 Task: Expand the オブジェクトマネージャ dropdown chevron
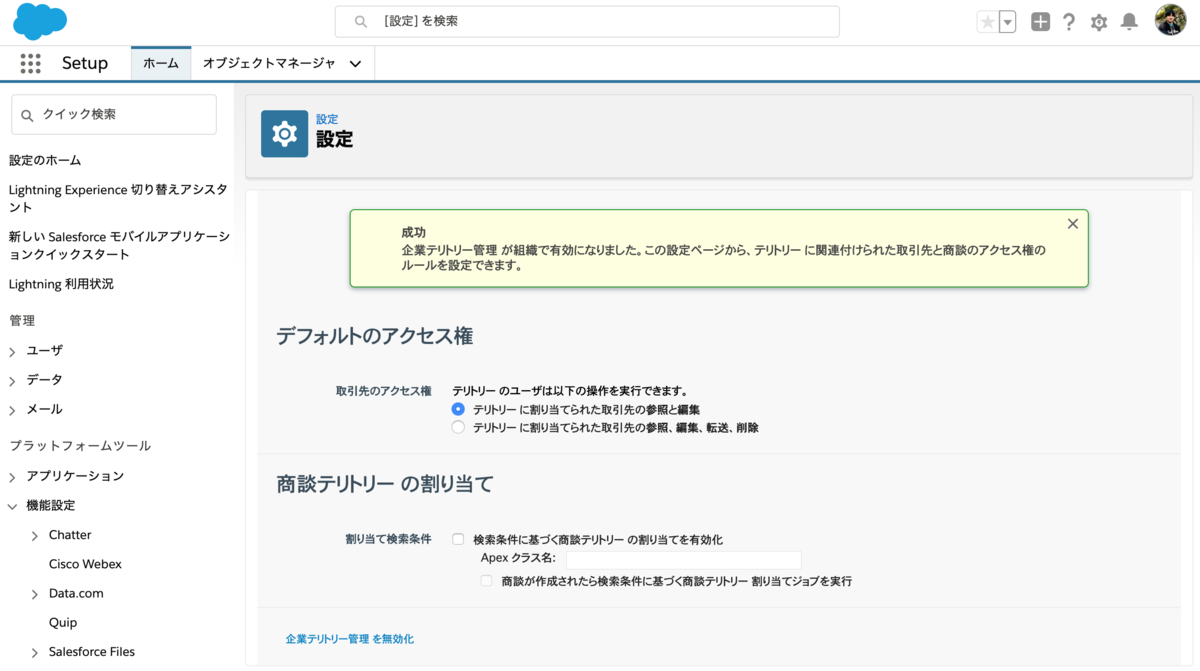(355, 62)
